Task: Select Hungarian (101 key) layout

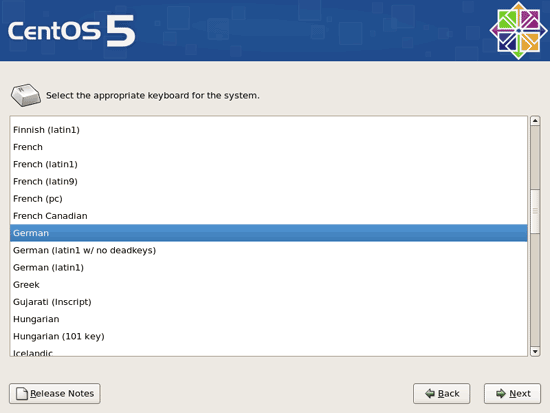Action: pyautogui.click(x=269, y=336)
